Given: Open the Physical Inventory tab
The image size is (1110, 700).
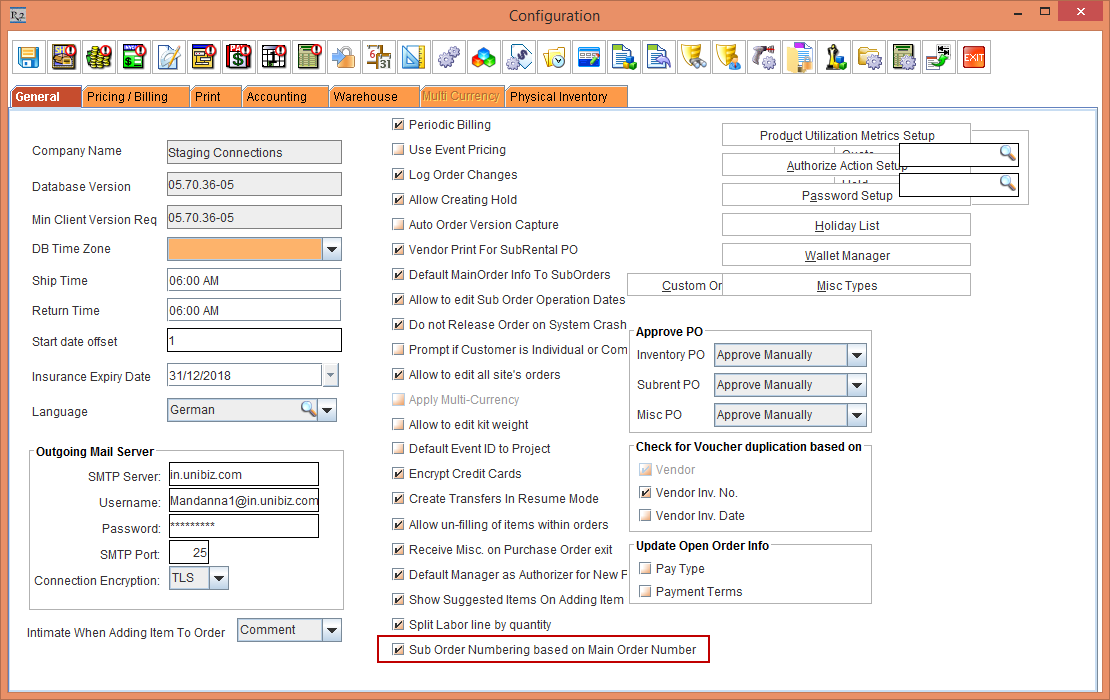Looking at the screenshot, I should pos(558,97).
